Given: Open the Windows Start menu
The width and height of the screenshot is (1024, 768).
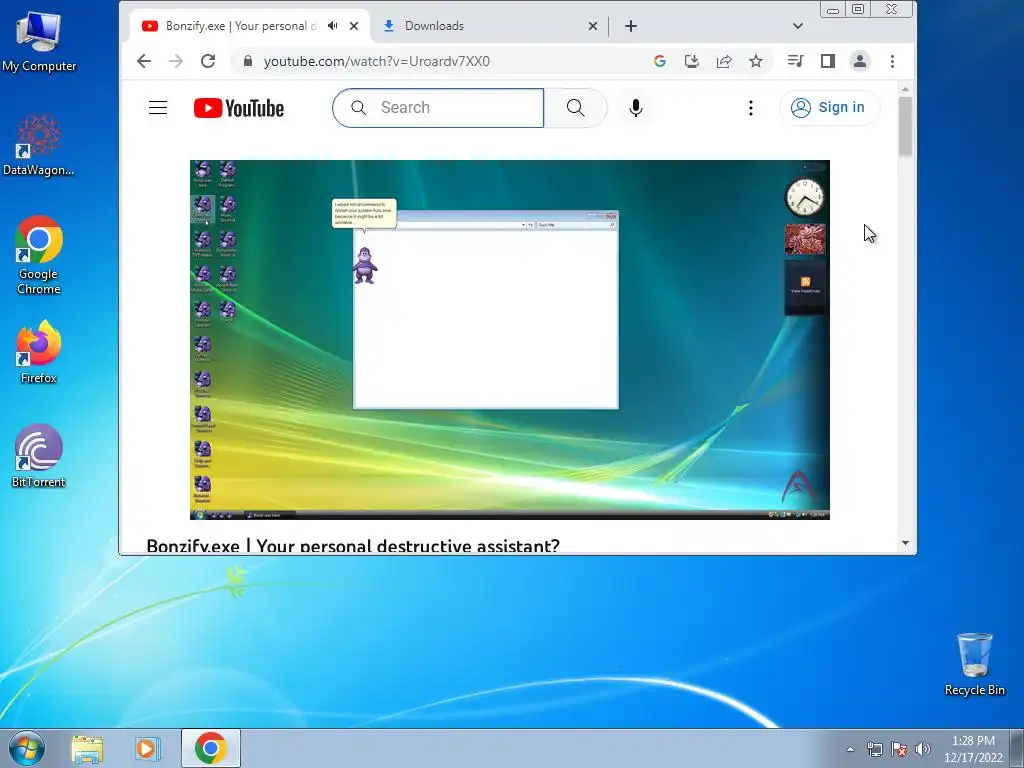Looking at the screenshot, I should coord(26,748).
